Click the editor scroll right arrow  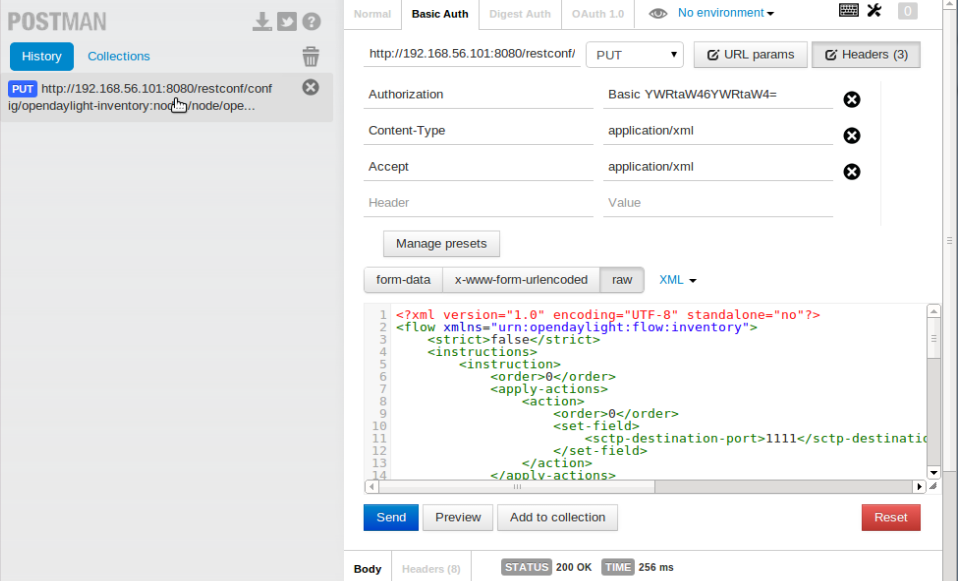point(920,487)
